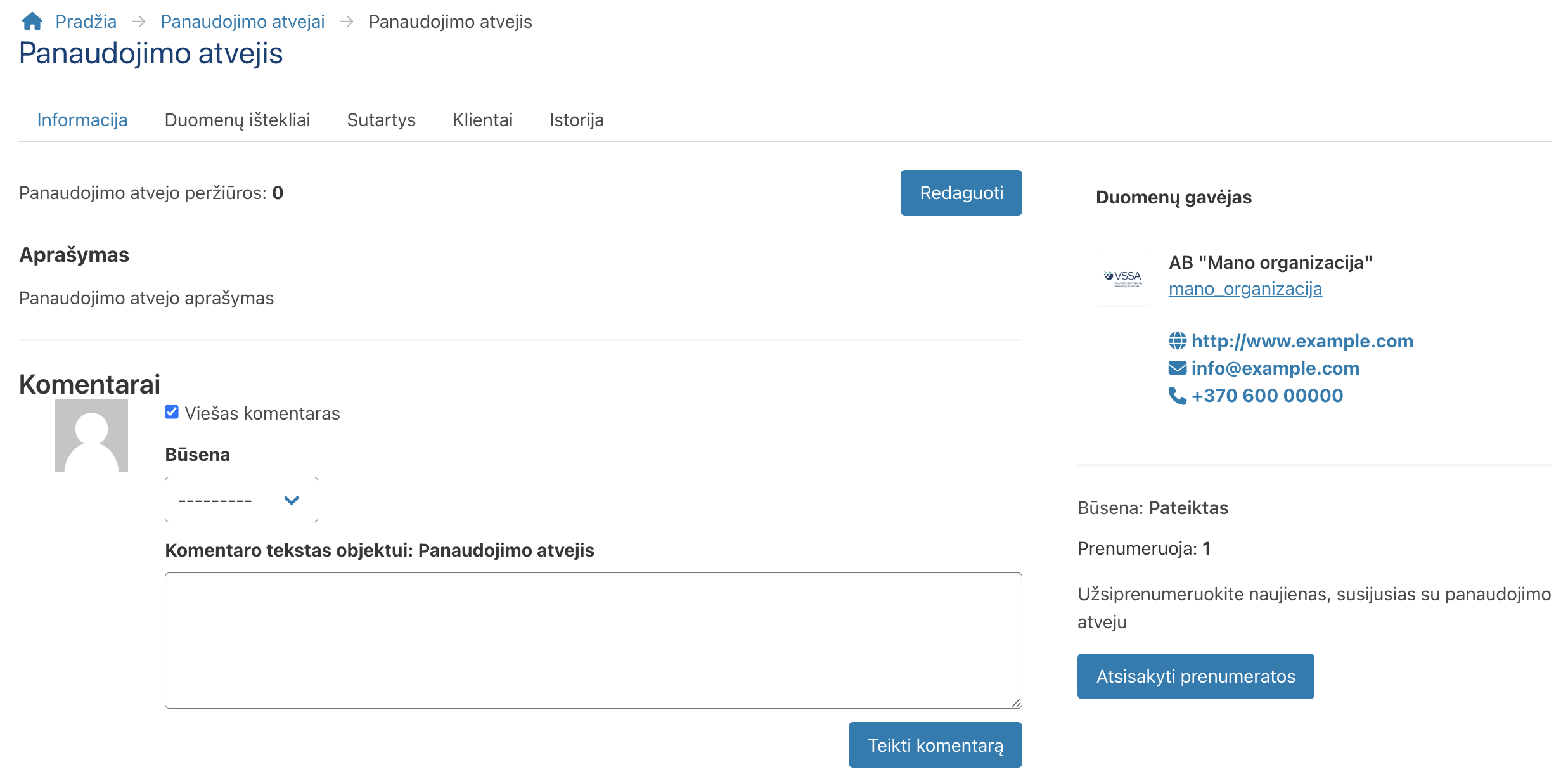Open the mano_organizacija link
Viewport: 1568px width, 781px height.
click(1245, 289)
